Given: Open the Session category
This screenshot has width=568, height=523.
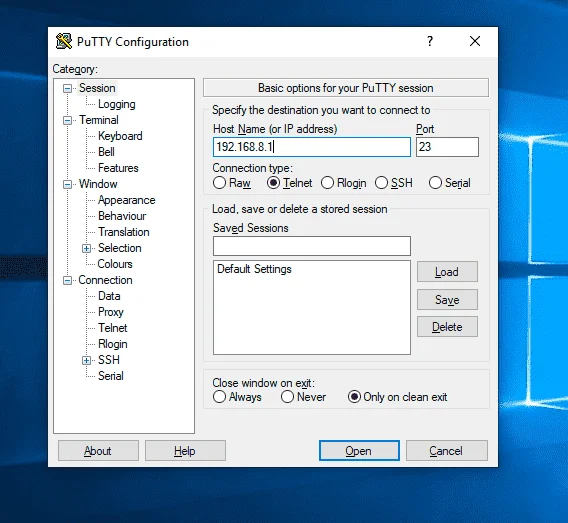Looking at the screenshot, I should (x=97, y=88).
